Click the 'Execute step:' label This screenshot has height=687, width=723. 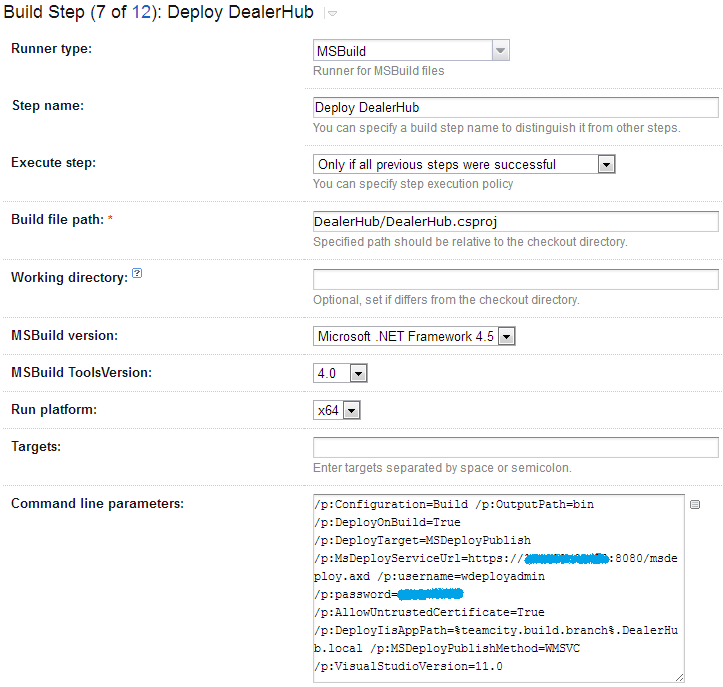(x=53, y=162)
